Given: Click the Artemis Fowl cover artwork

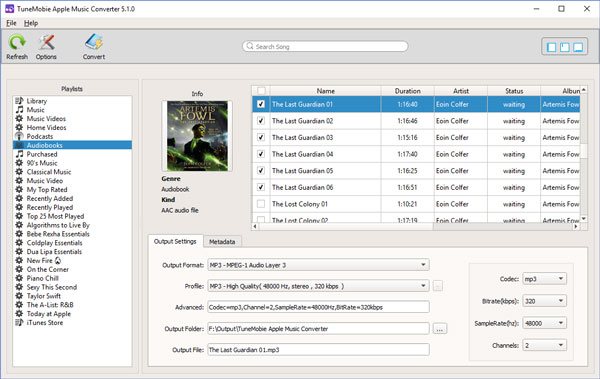Looking at the screenshot, I should [197, 136].
